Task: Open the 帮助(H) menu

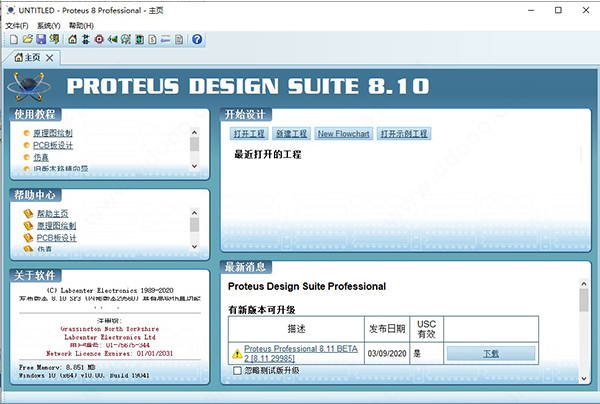Action: click(81, 26)
